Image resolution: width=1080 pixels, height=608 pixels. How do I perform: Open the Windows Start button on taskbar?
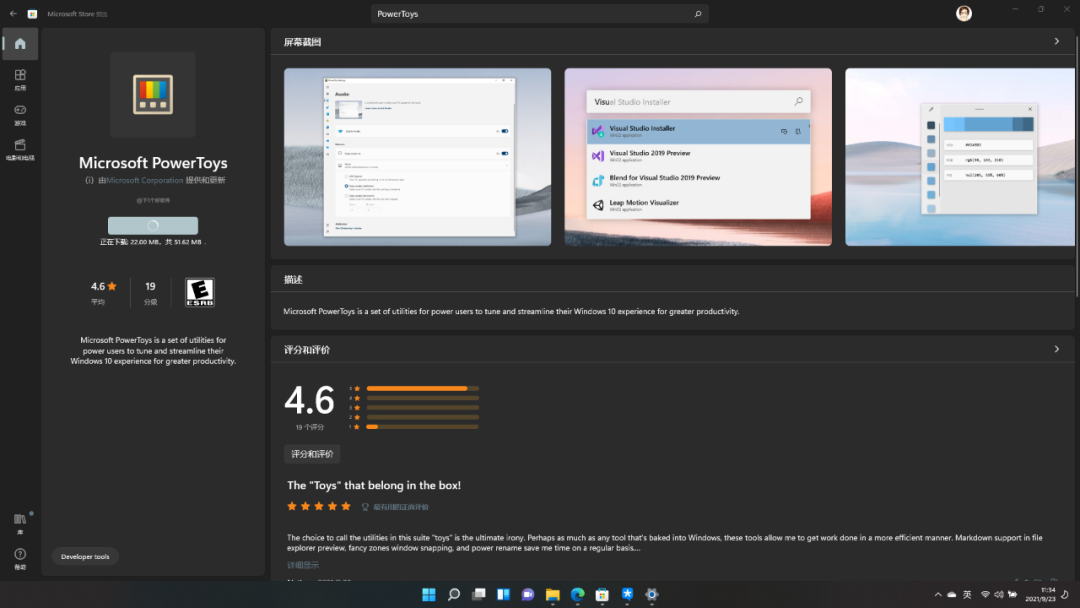tap(429, 595)
